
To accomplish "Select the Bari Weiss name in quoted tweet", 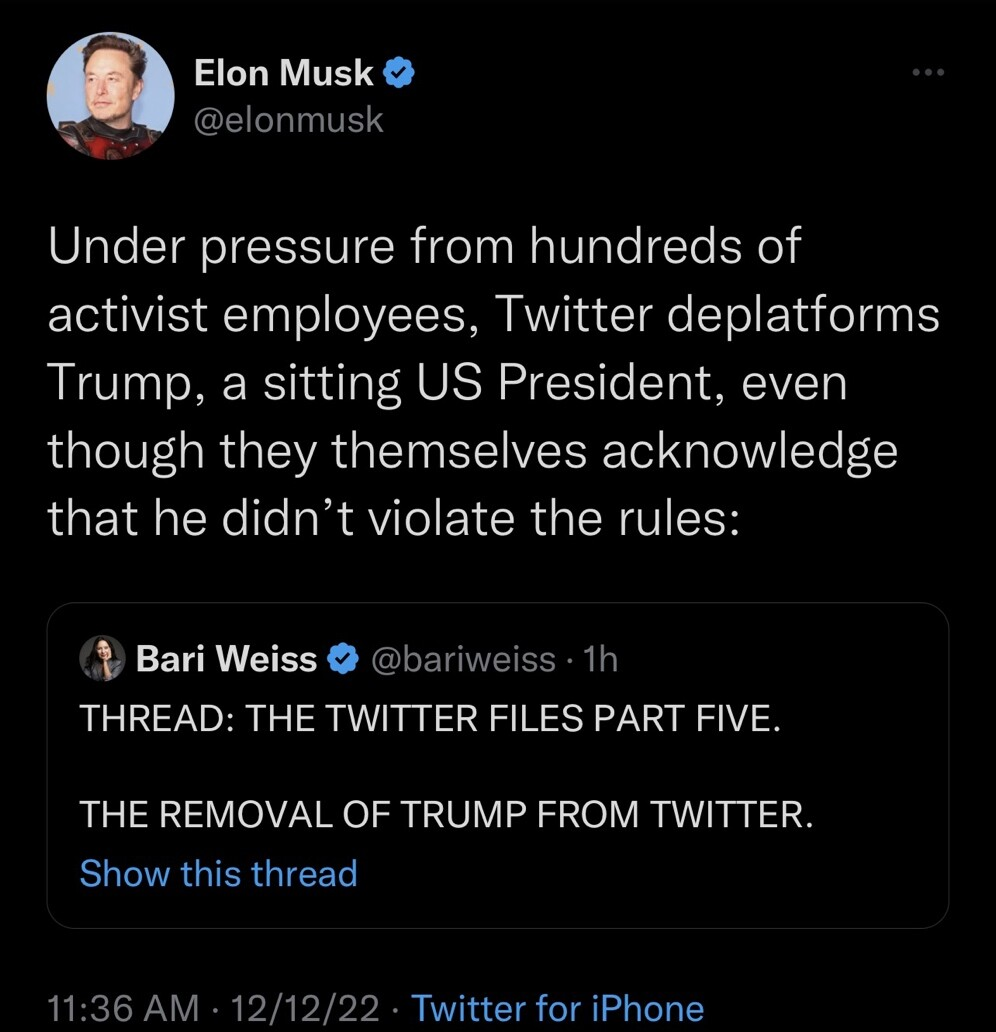I will 226,659.
